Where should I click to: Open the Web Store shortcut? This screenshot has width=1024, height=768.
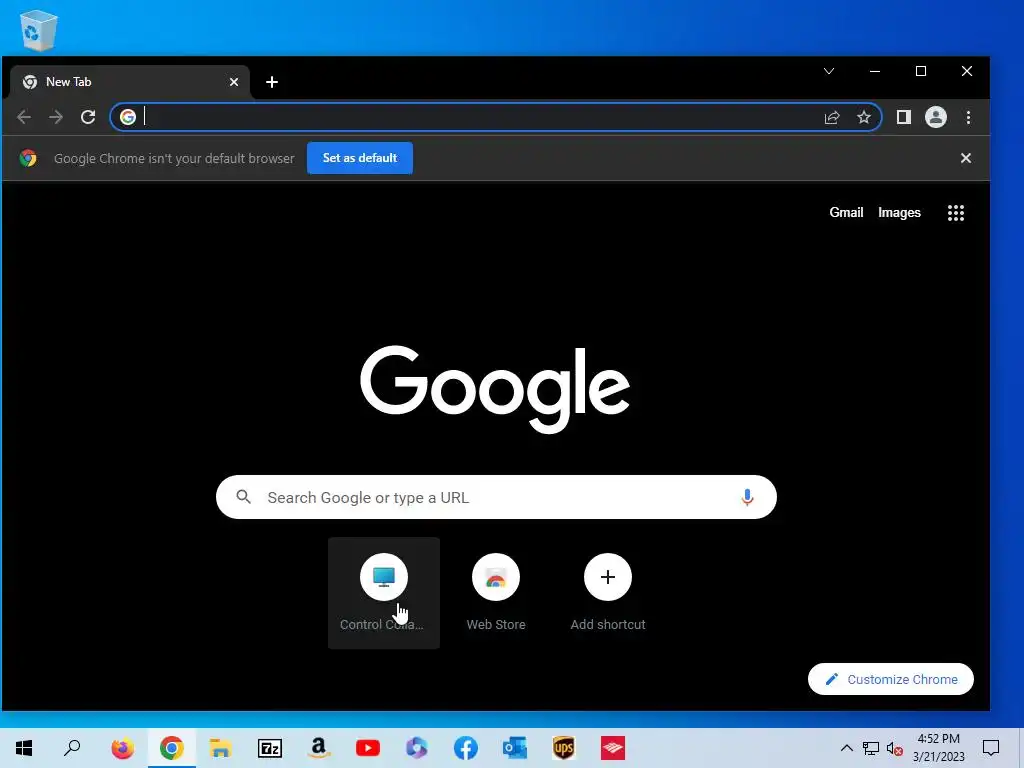pyautogui.click(x=496, y=593)
